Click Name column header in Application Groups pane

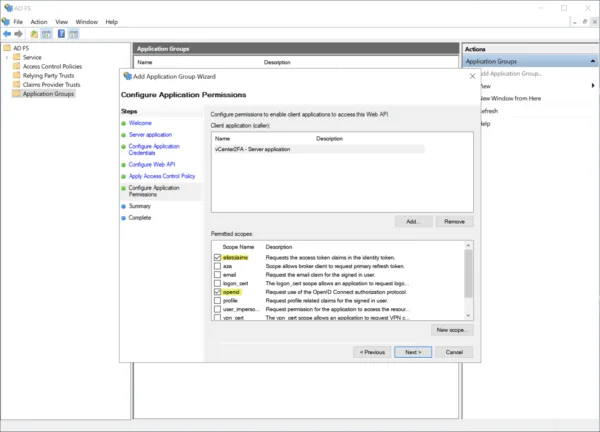pos(145,62)
